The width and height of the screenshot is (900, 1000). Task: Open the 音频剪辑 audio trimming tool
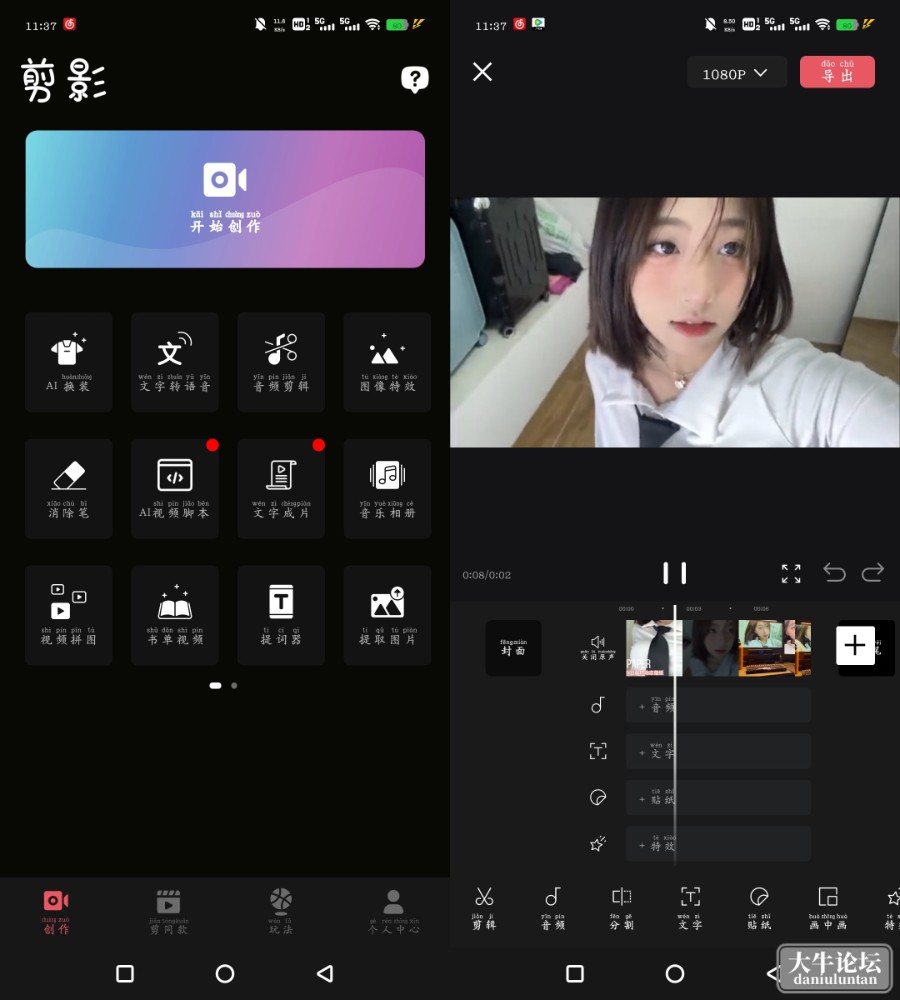281,362
